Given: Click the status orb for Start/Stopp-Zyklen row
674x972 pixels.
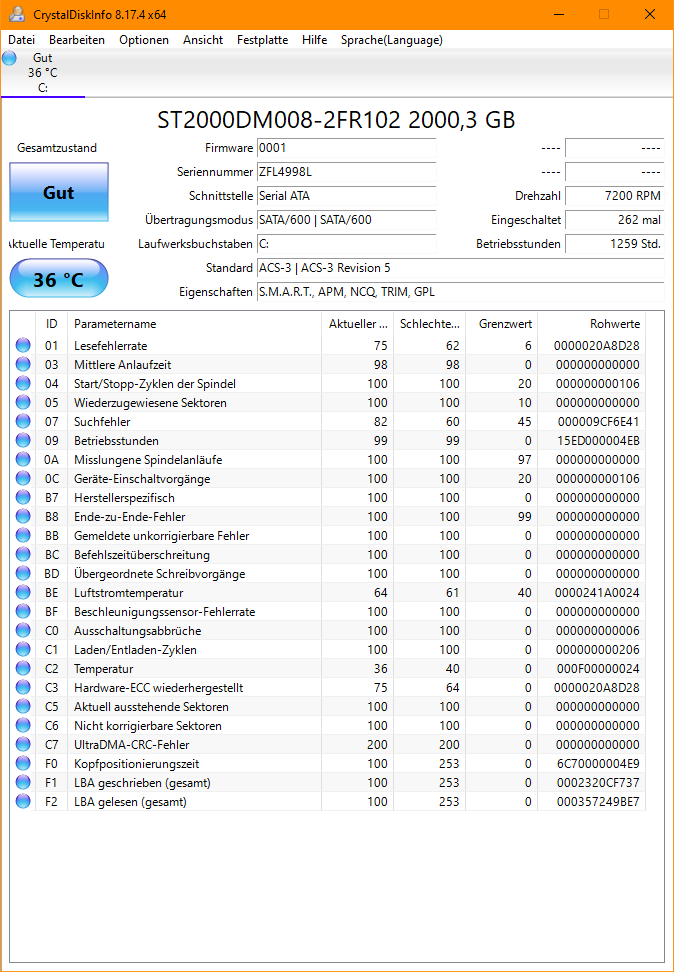Looking at the screenshot, I should (23, 384).
